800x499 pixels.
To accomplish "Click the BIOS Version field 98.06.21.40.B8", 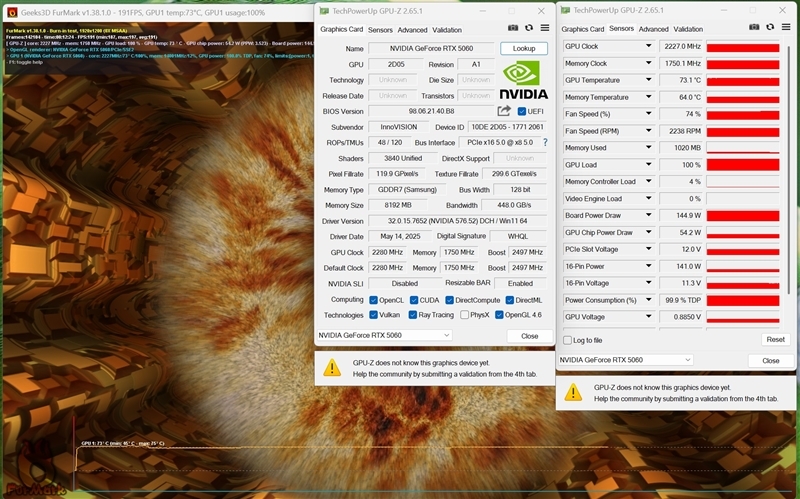I will [x=431, y=111].
